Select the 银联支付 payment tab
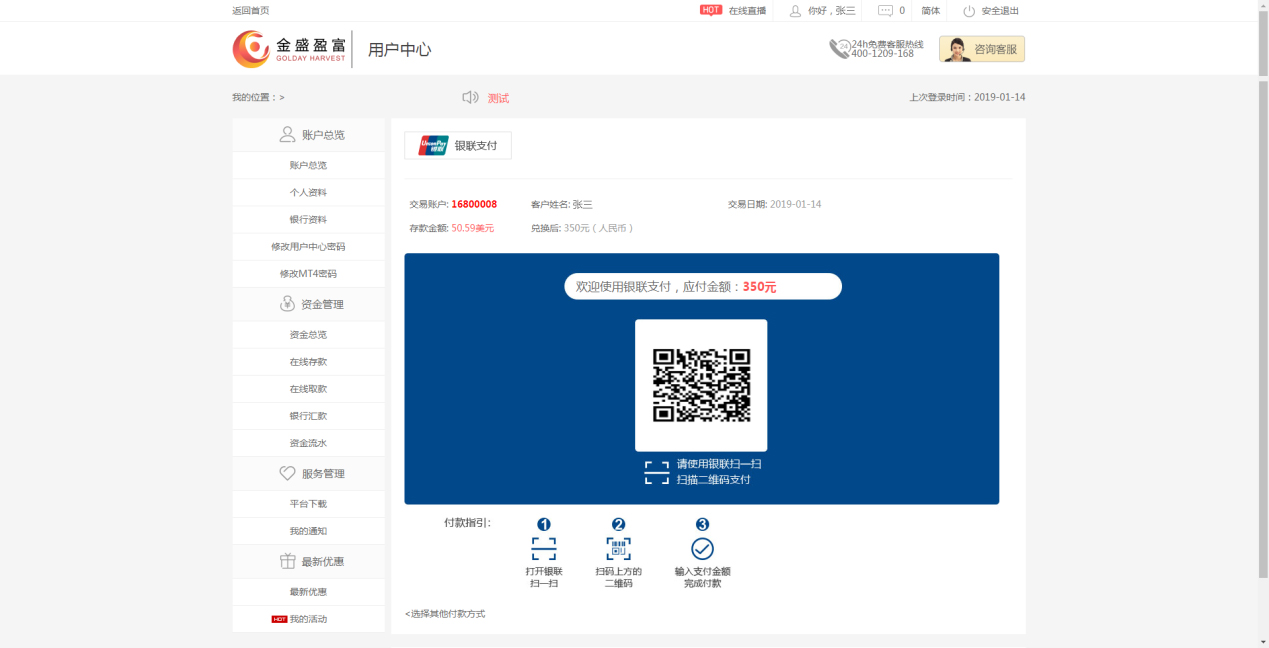This screenshot has width=1269, height=648. [x=458, y=145]
